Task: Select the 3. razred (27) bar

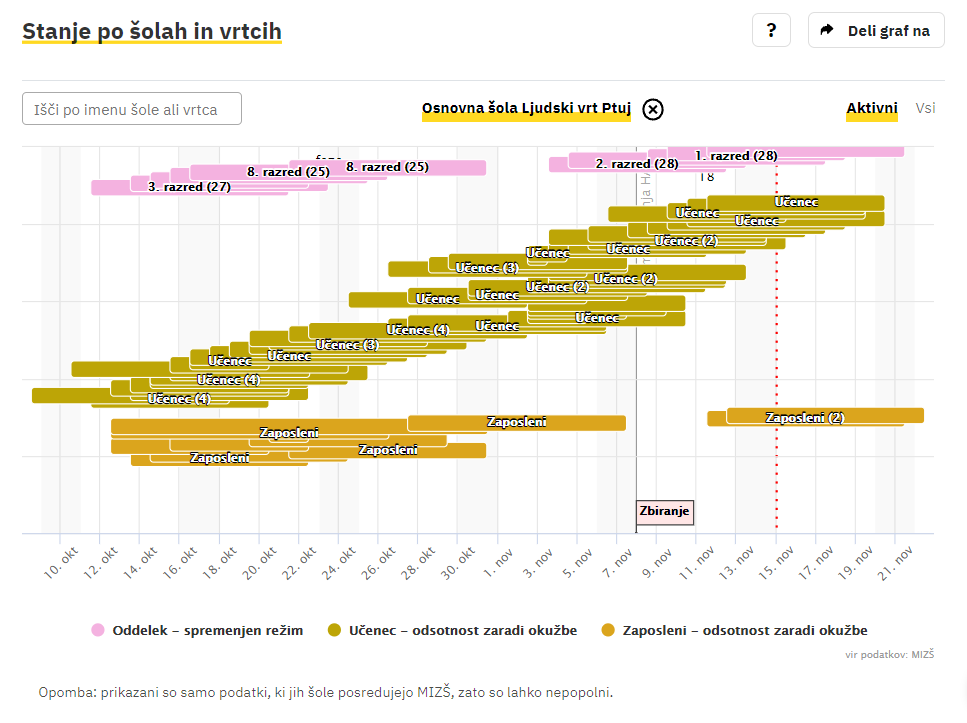Action: [x=189, y=187]
